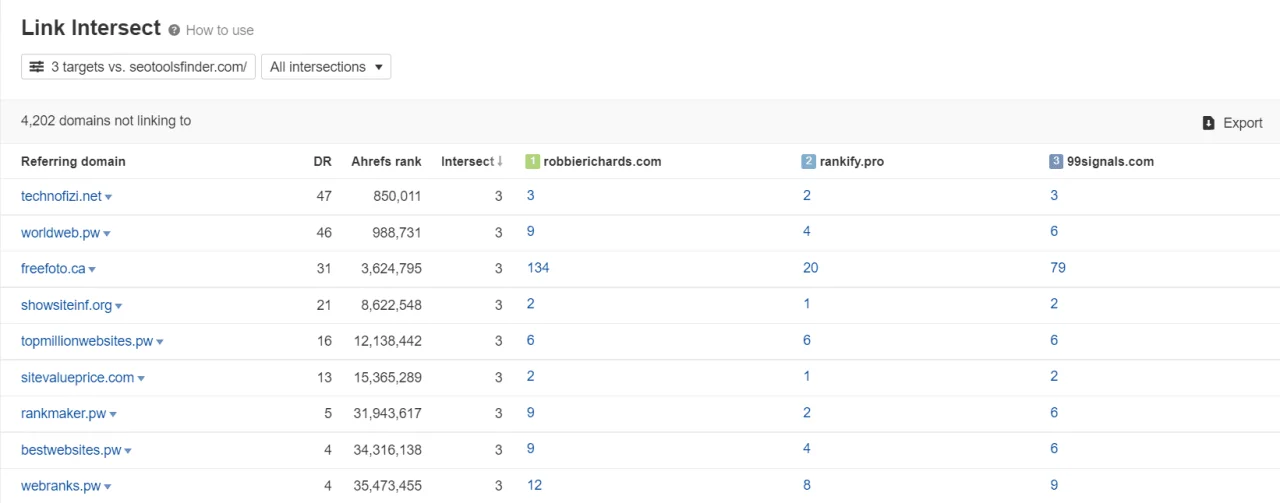Click the Ahrefs rank value 850,011

pos(397,196)
